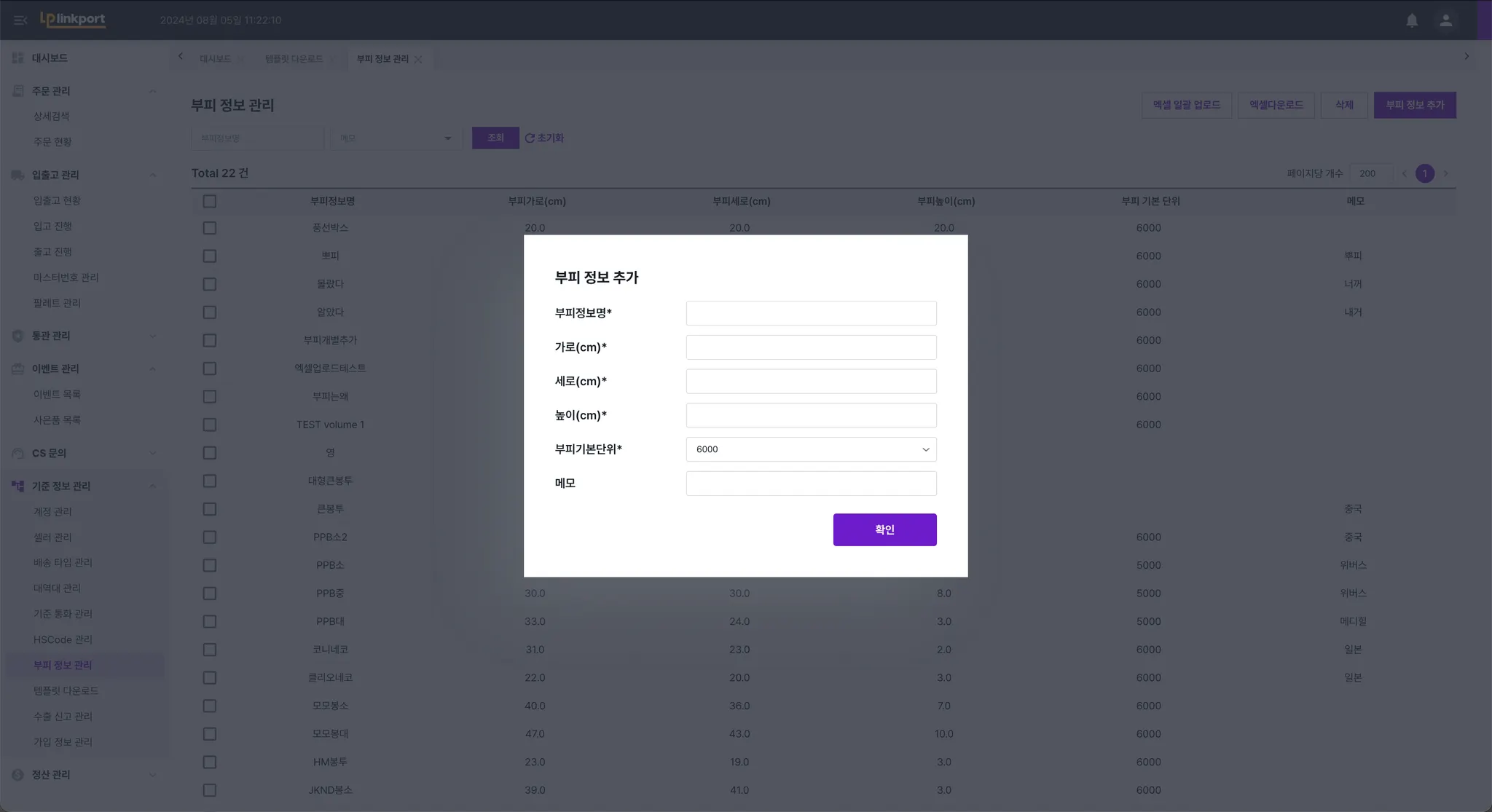
Task: Click the 이벤트 관리 sidebar icon
Action: pos(18,368)
